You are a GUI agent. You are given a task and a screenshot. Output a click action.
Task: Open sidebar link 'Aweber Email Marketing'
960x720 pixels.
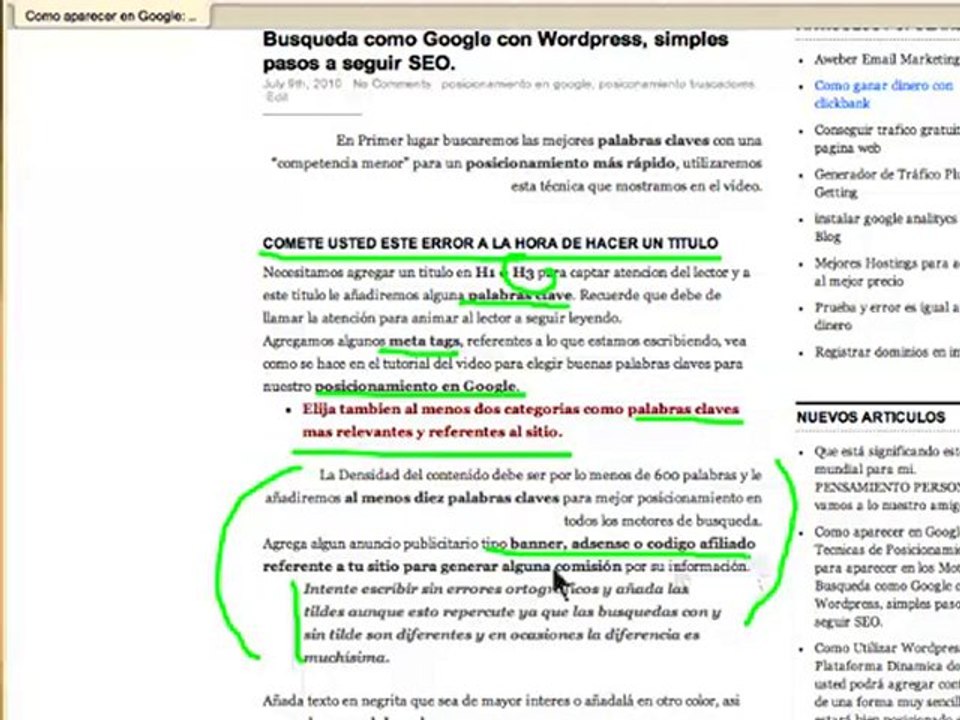[887, 59]
